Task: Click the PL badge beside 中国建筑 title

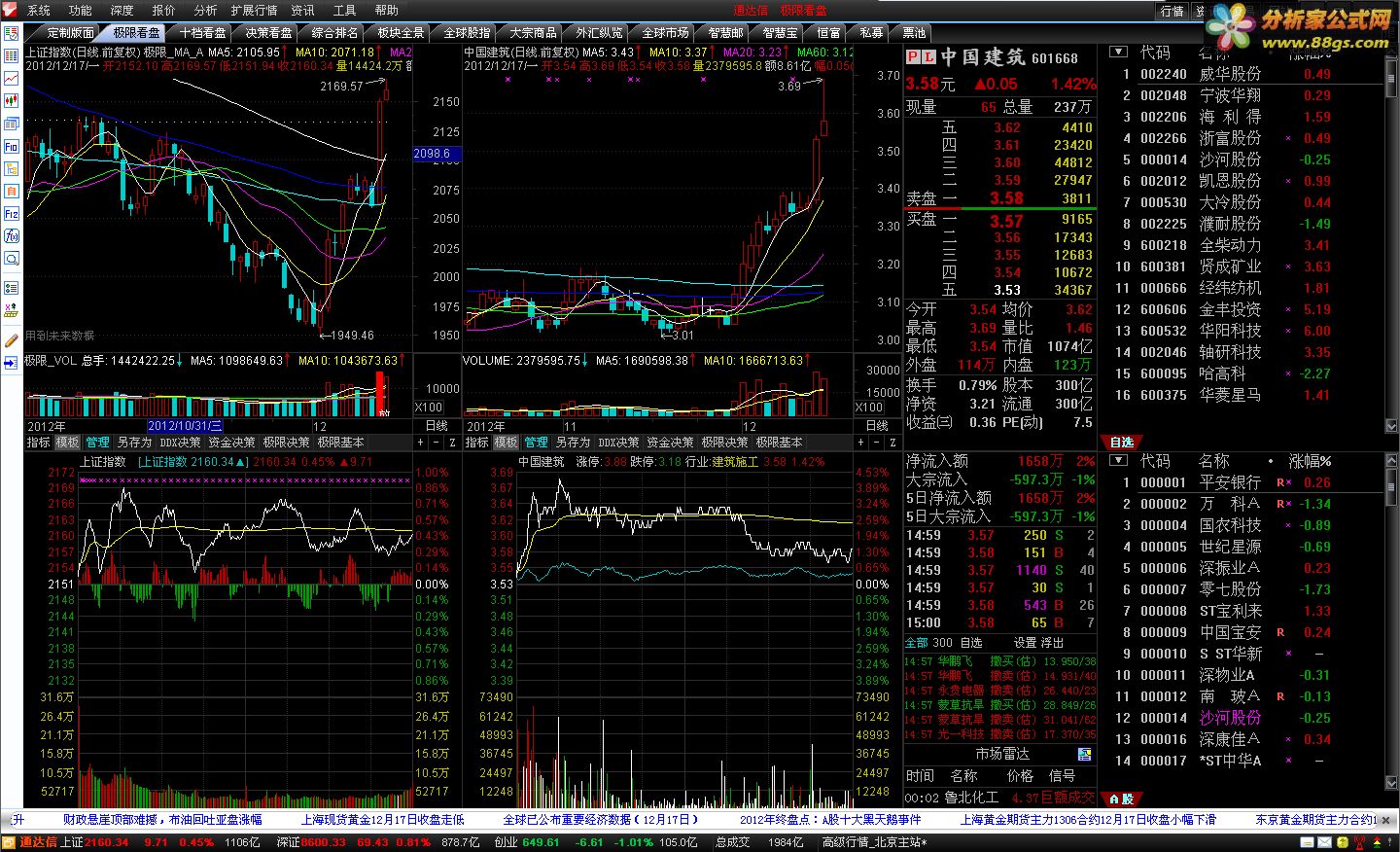Action: [x=920, y=57]
